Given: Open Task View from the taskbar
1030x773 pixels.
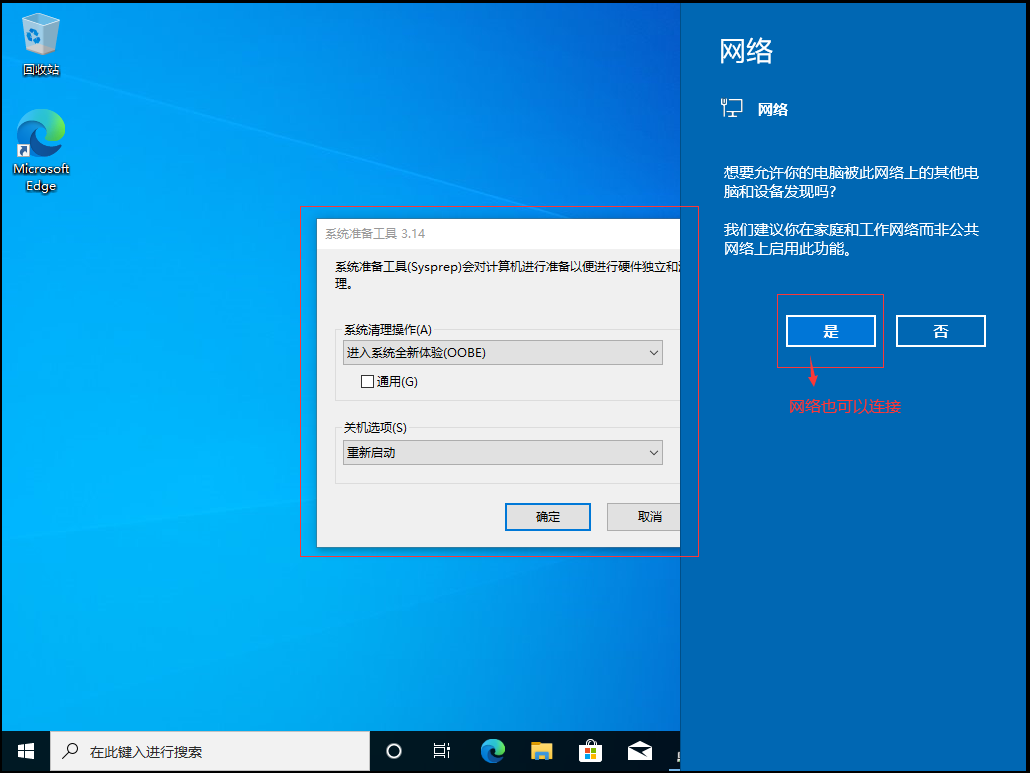Looking at the screenshot, I should pyautogui.click(x=442, y=751).
